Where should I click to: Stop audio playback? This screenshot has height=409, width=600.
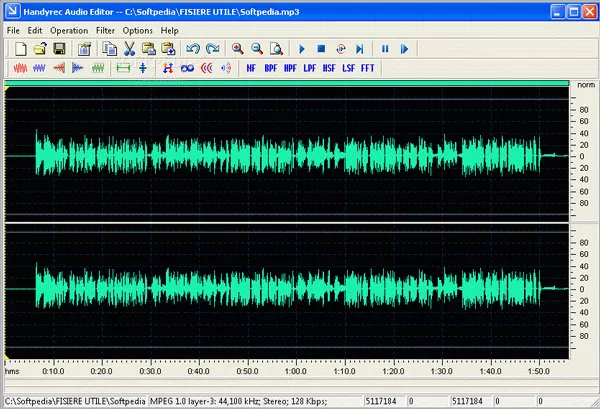(321, 48)
